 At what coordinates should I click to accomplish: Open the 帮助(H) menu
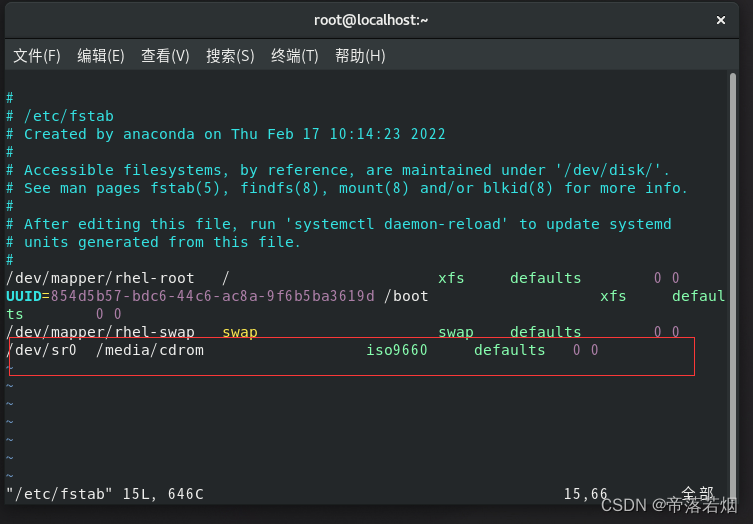[360, 56]
